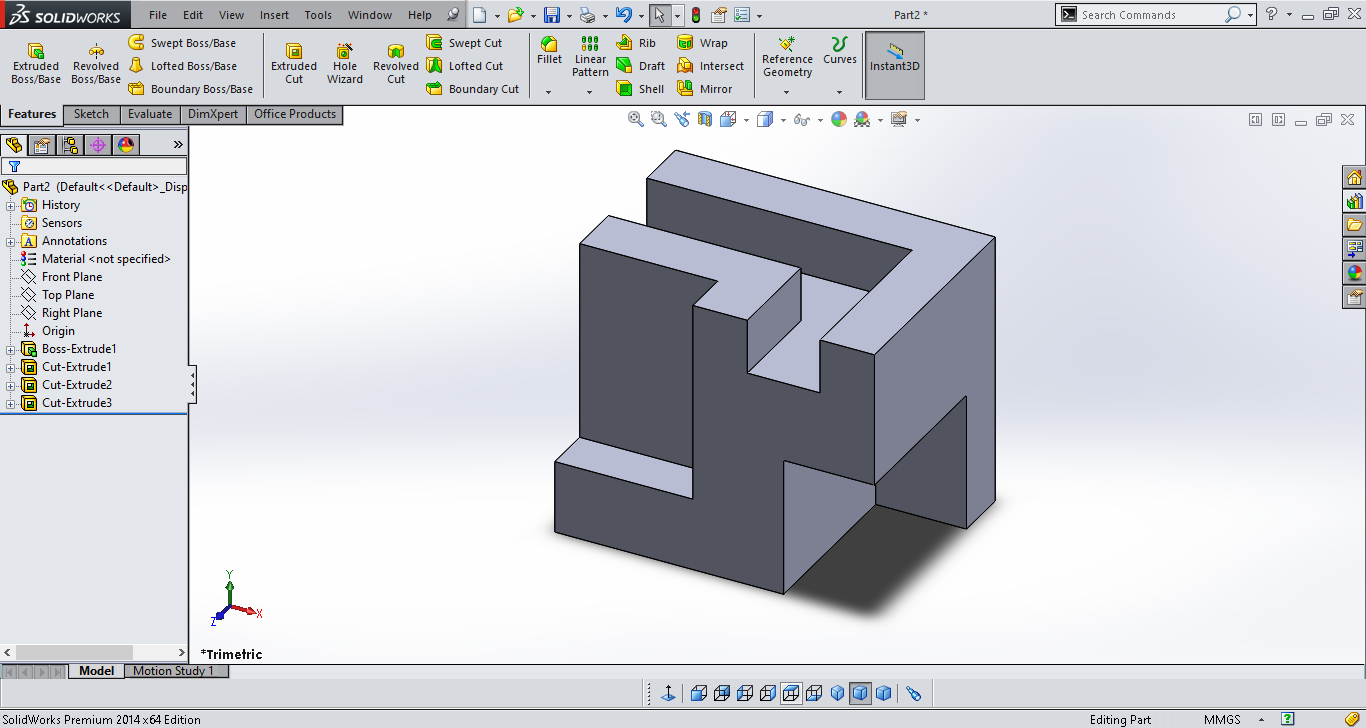Apply the Fillet tool
Viewport: 1366px width, 728px height.
[549, 51]
